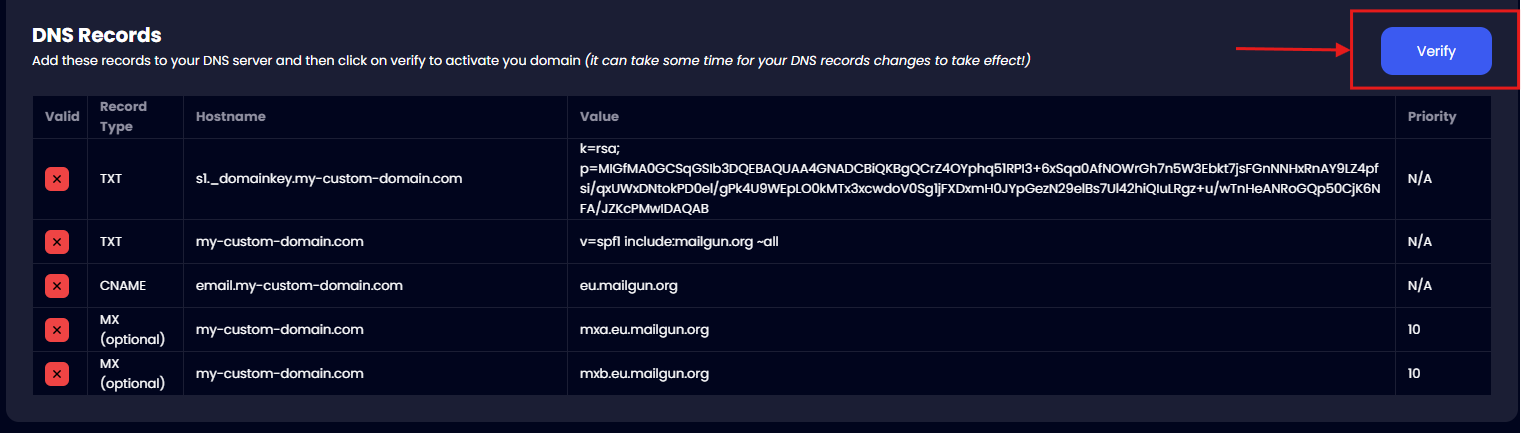Select the s1._domainkey hostname cell
1521x433 pixels.
point(329,179)
